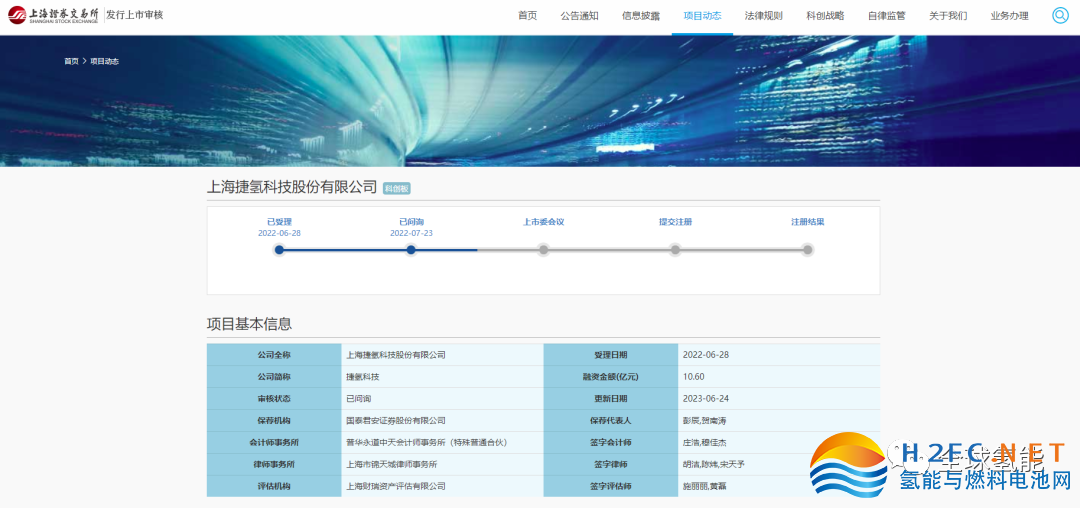Select the 项目动态 menu tab
This screenshot has width=1080, height=508.
(x=703, y=16)
